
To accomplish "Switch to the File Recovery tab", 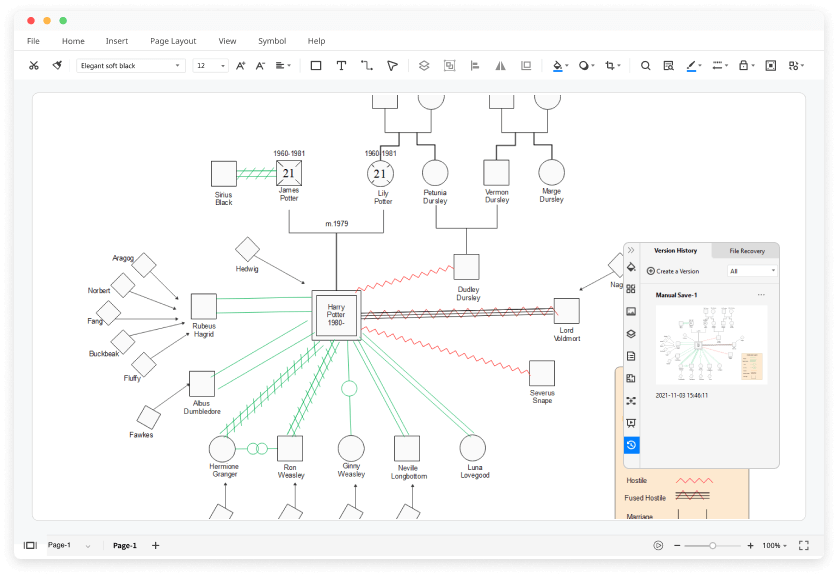I will 747,251.
